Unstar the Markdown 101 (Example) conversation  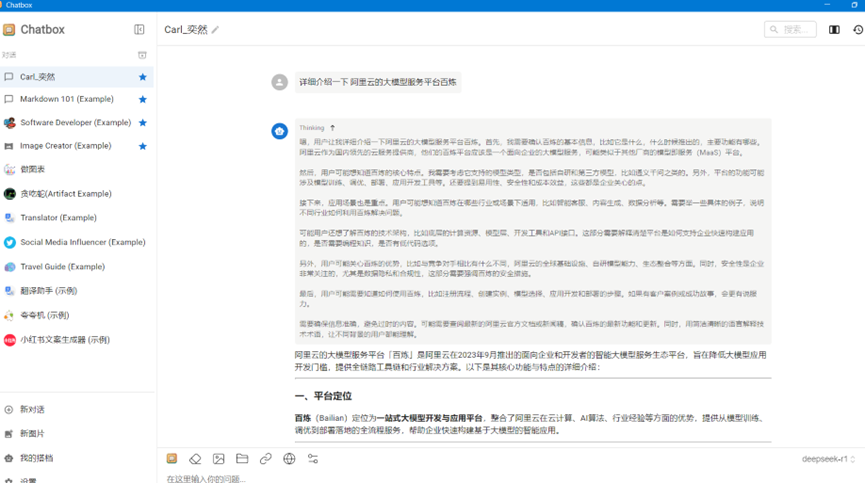[x=142, y=99]
